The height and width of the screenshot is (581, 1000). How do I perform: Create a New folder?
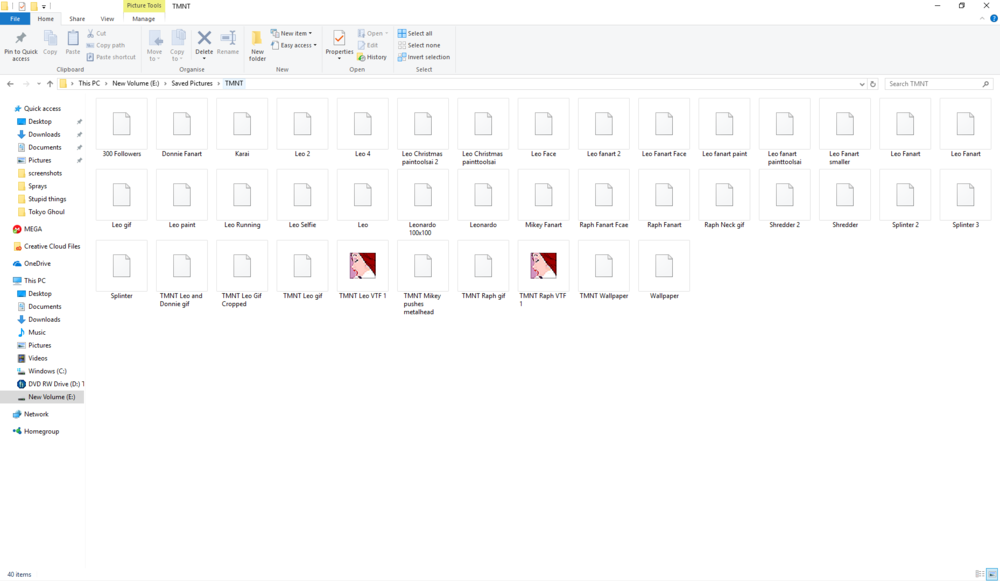coord(257,45)
